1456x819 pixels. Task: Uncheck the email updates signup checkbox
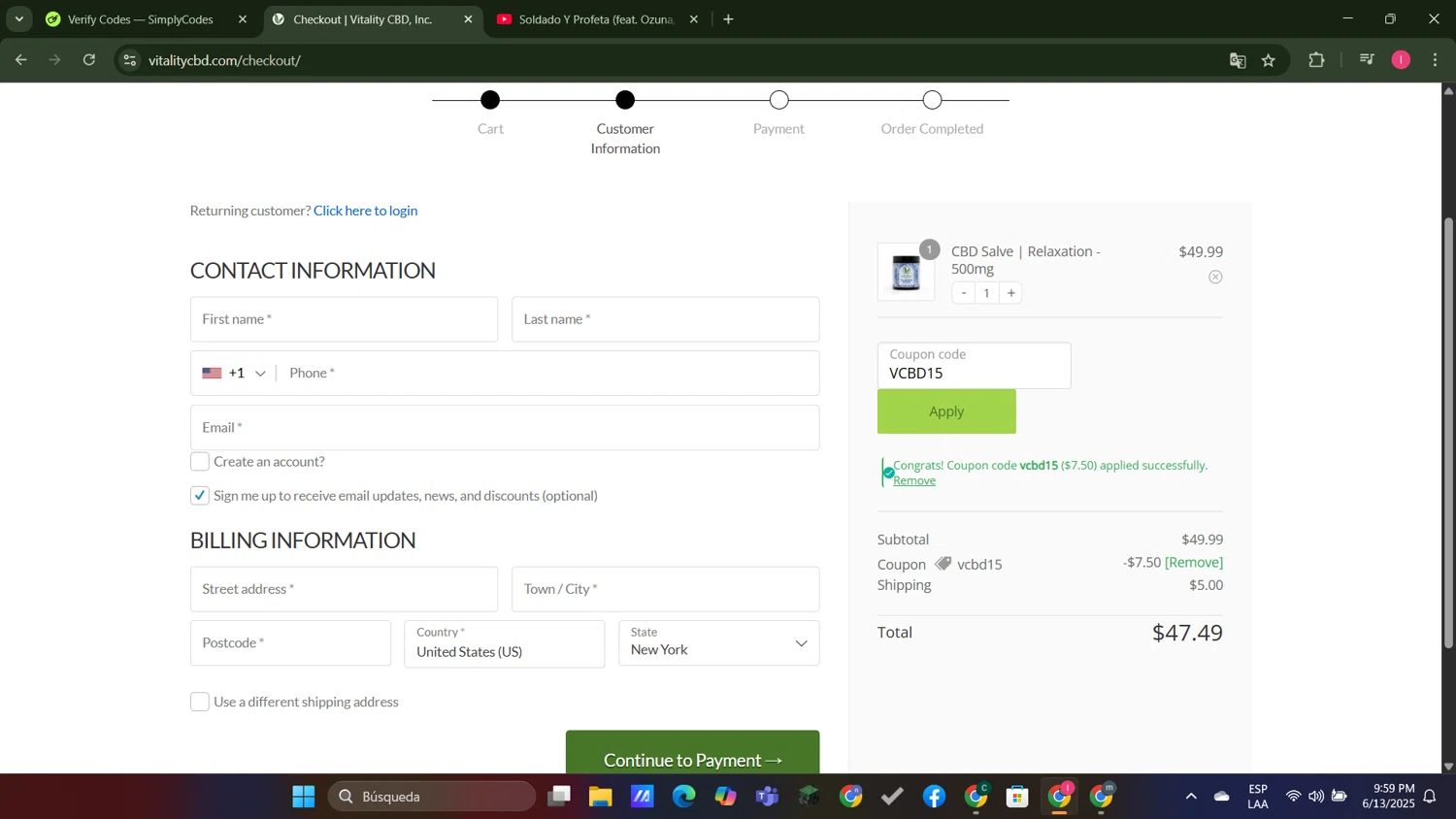200,496
